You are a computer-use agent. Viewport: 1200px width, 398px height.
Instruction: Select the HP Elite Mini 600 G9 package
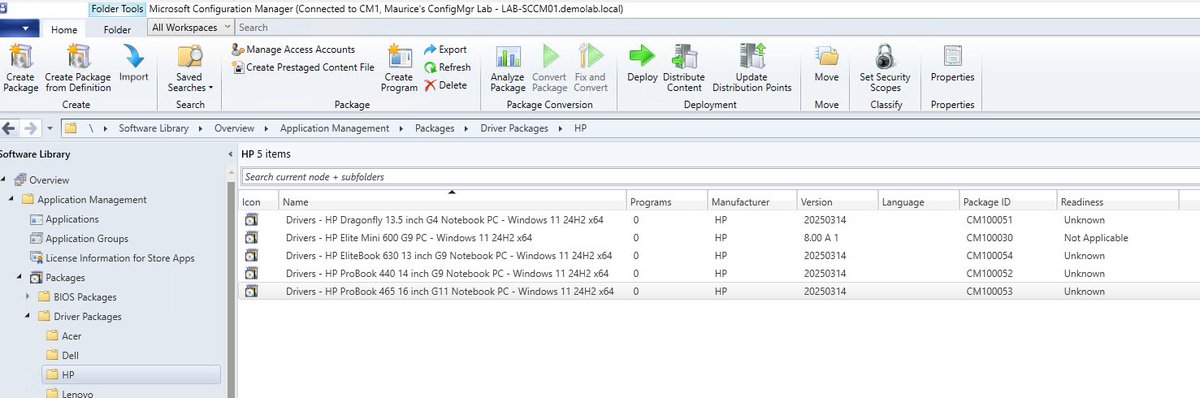(x=720, y=238)
